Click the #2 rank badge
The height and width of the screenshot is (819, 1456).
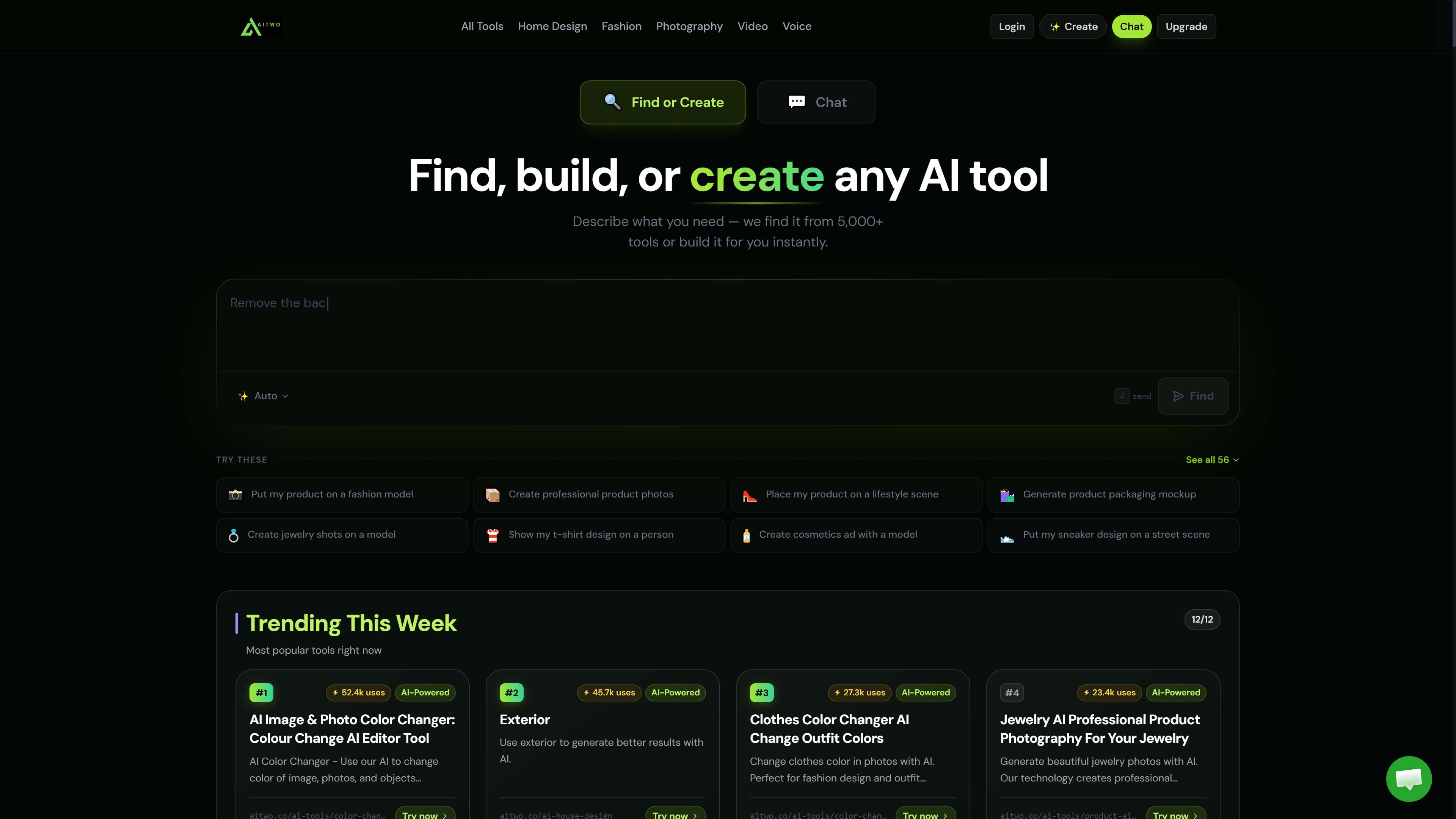[511, 693]
